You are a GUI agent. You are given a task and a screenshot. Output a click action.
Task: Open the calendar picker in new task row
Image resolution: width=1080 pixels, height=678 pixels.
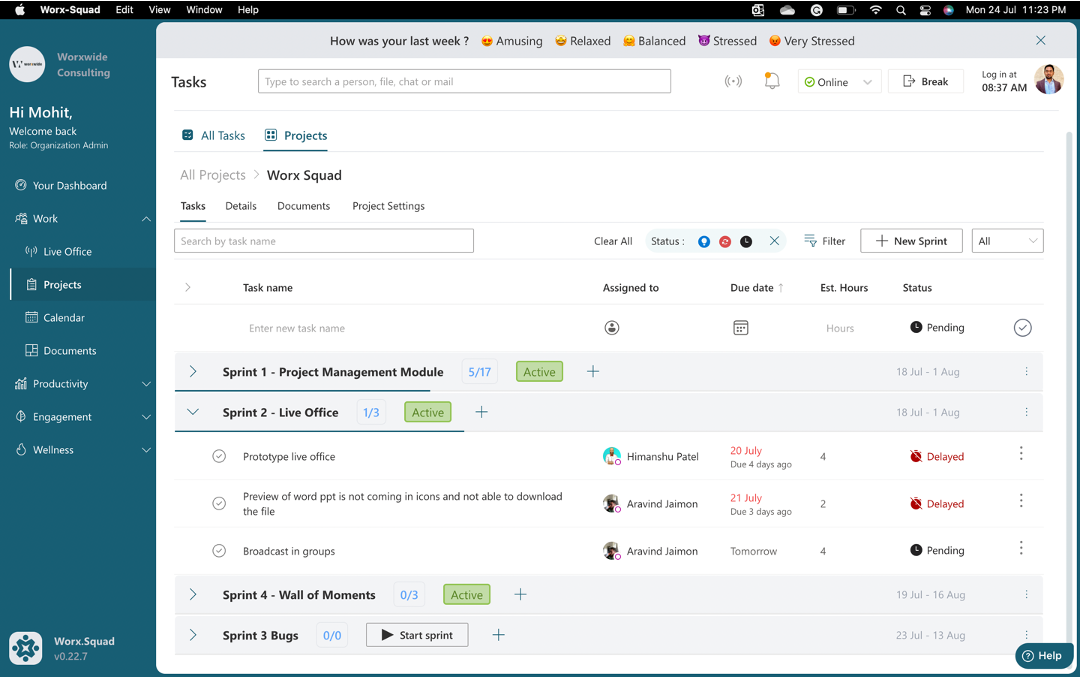click(740, 327)
